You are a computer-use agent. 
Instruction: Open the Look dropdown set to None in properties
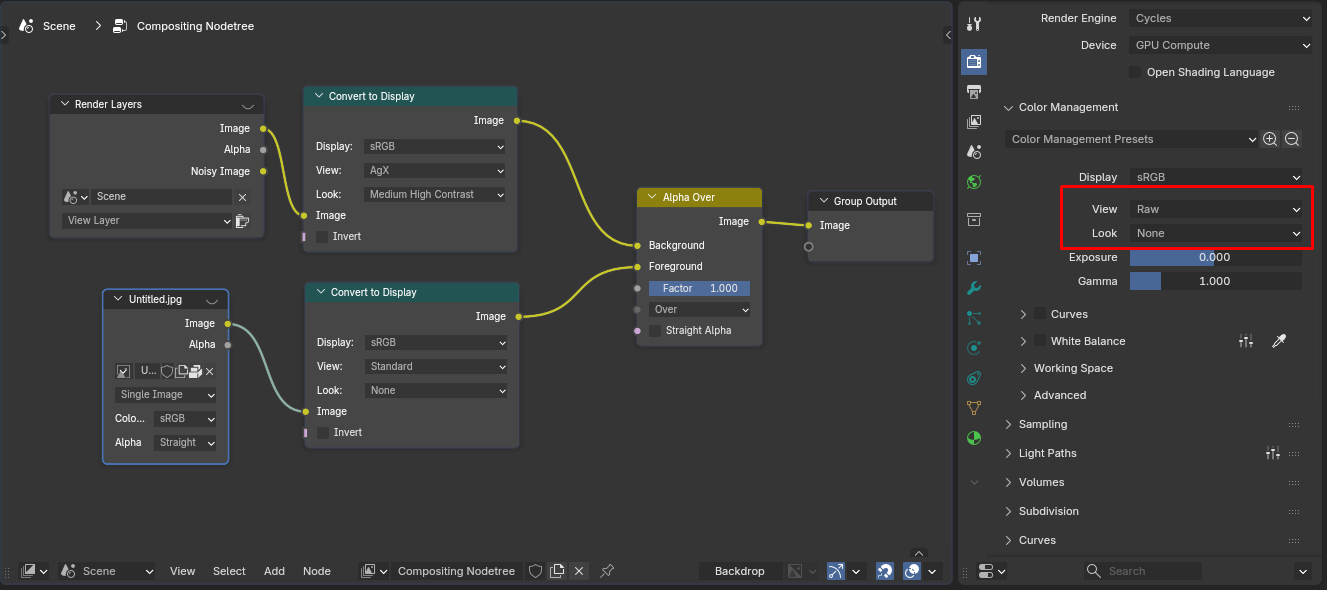(1217, 233)
